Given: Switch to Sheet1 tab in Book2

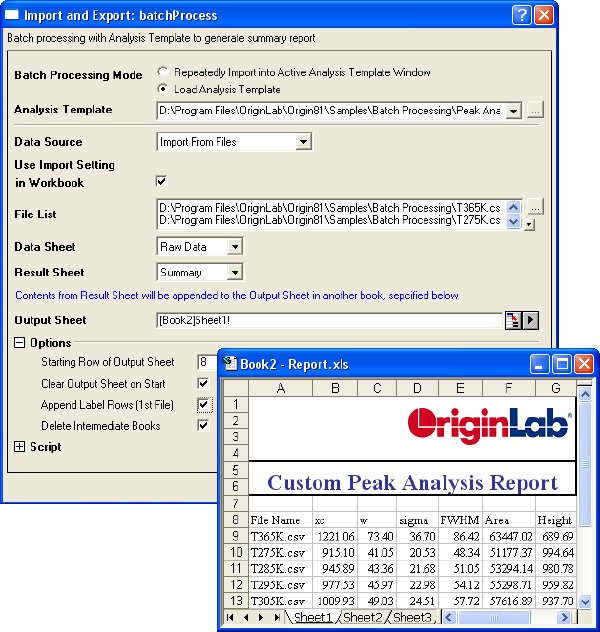Looking at the screenshot, I should pos(313,617).
